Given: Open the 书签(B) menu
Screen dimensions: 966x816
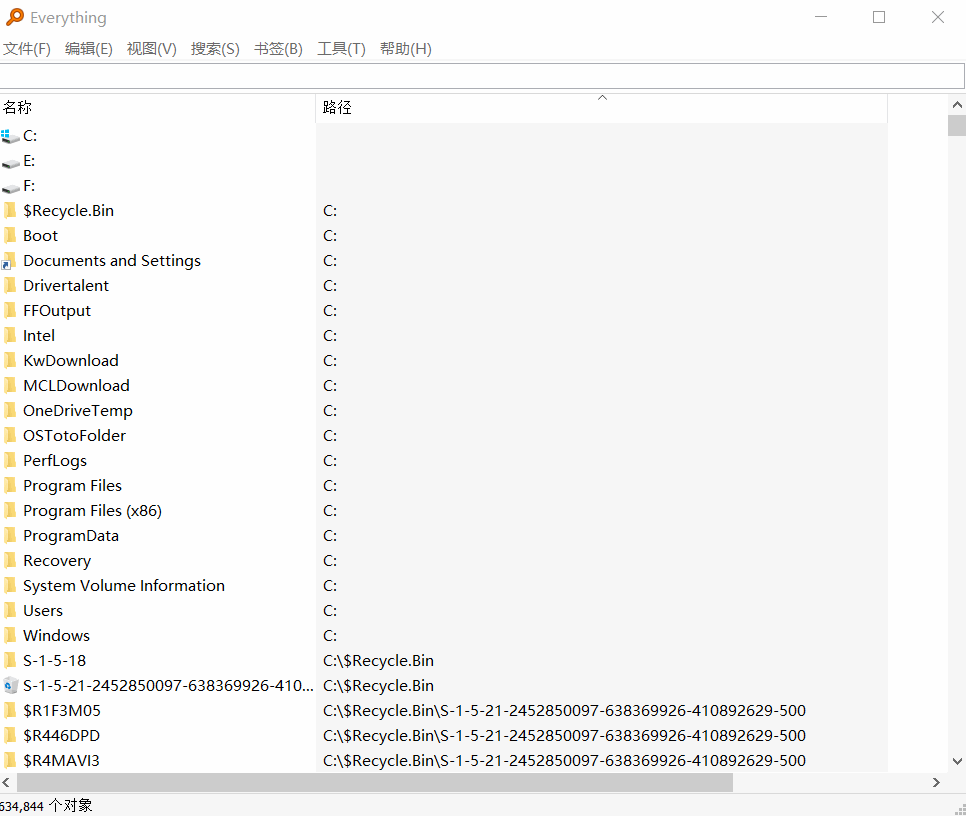Looking at the screenshot, I should 278,49.
